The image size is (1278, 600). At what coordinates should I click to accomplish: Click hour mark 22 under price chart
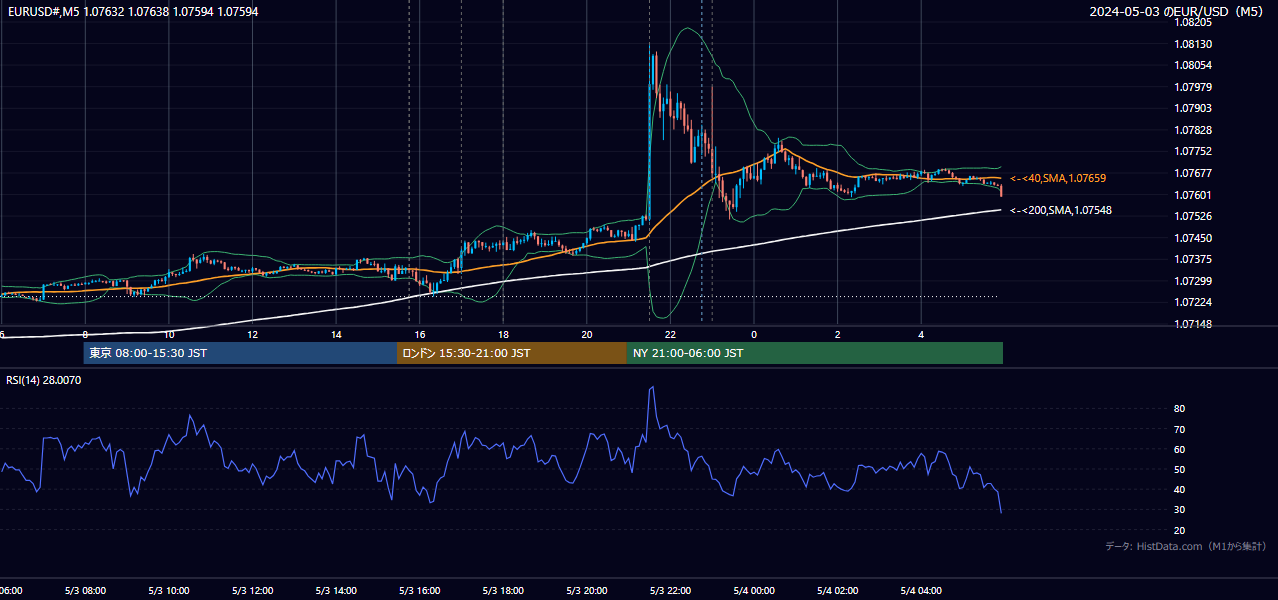pyautogui.click(x=671, y=334)
